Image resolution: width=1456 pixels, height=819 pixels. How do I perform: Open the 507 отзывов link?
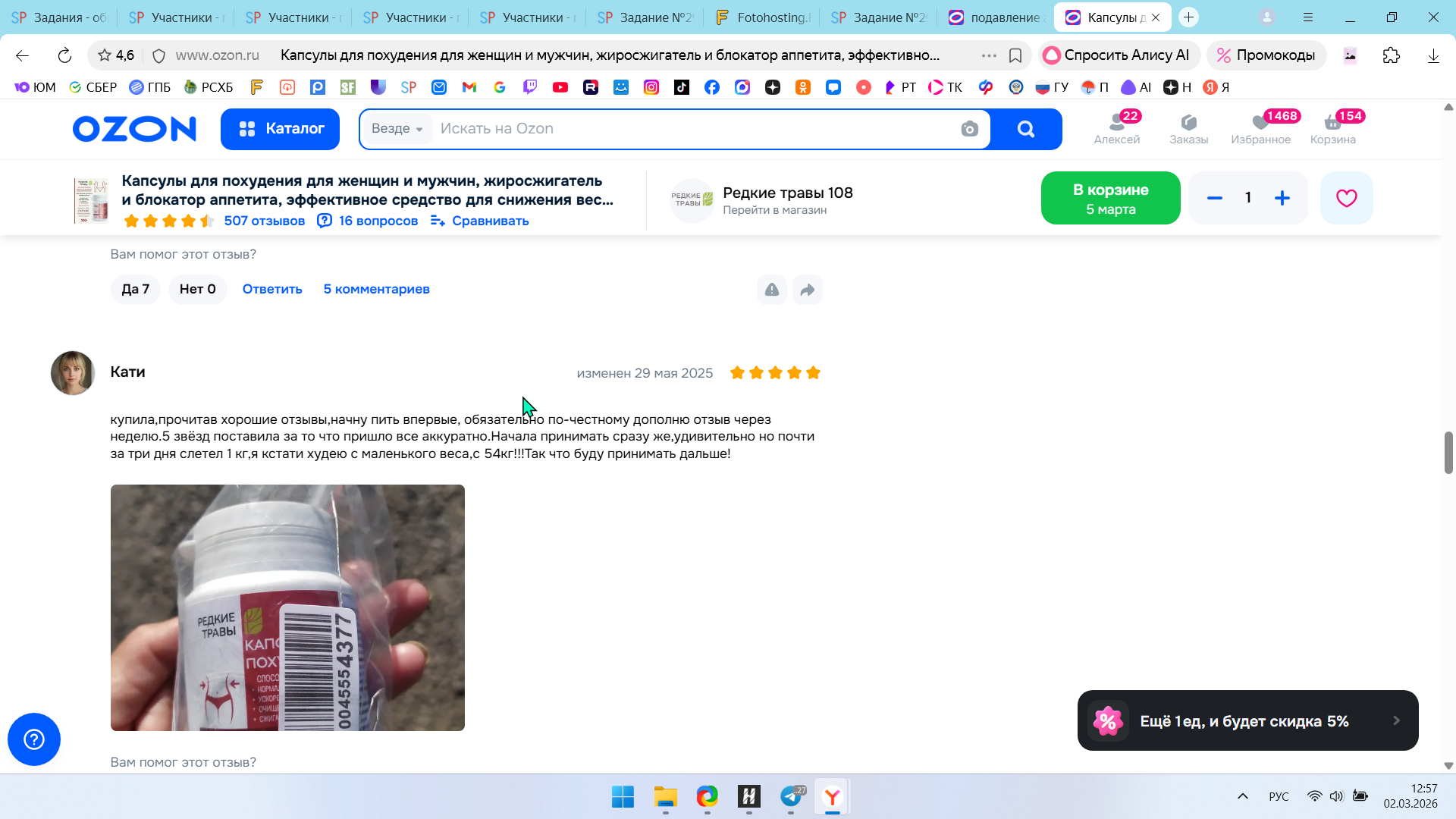pyautogui.click(x=264, y=221)
